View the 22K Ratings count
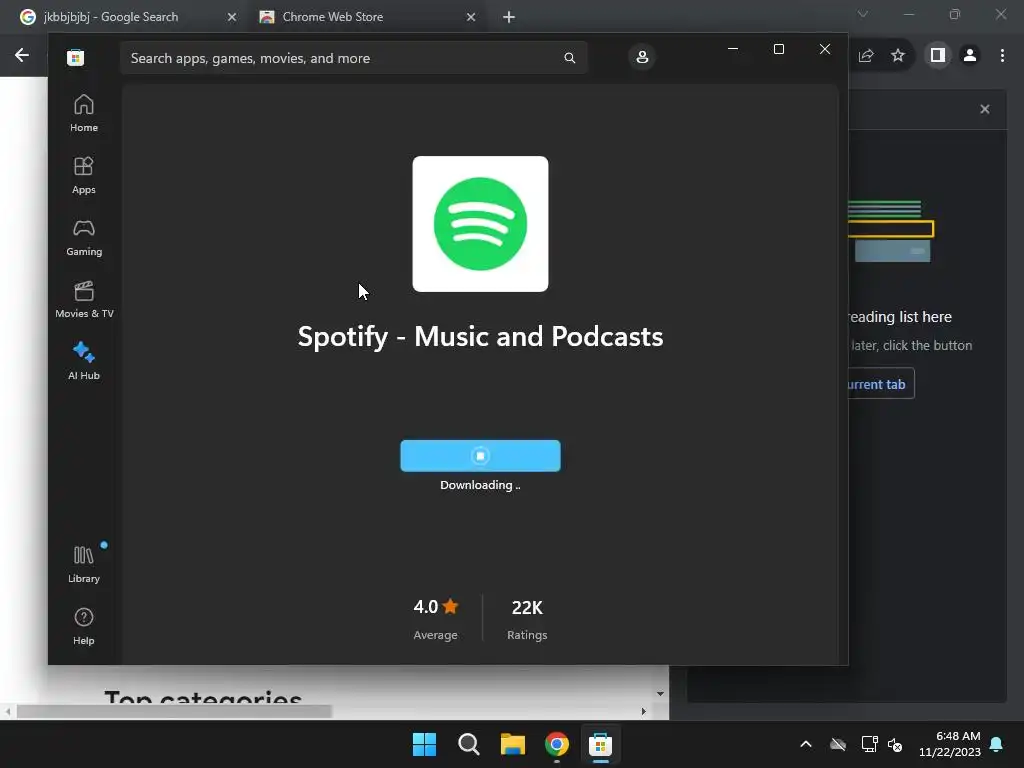This screenshot has height=768, width=1024. pyautogui.click(x=527, y=618)
